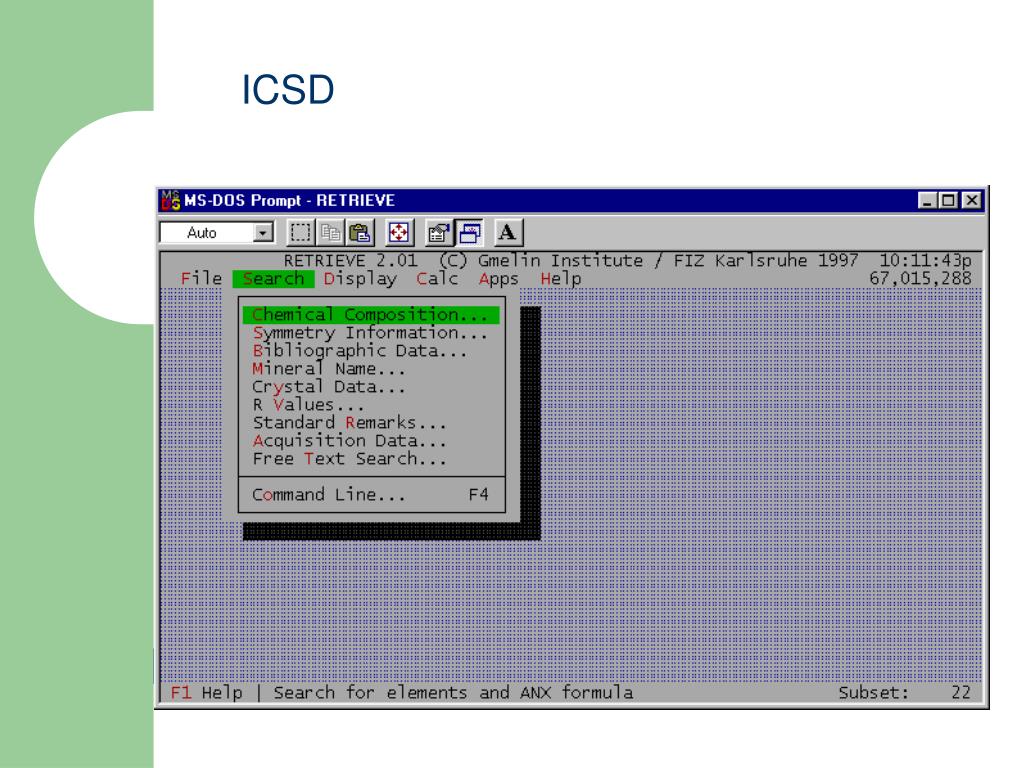Choose Acquisition Data... entry
The image size is (1024, 768).
click(x=371, y=441)
